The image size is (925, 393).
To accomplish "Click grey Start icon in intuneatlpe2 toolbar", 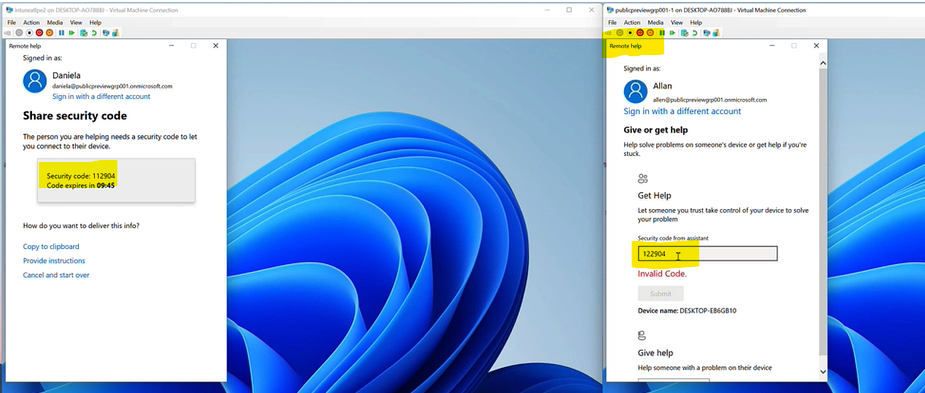I will tap(19, 33).
